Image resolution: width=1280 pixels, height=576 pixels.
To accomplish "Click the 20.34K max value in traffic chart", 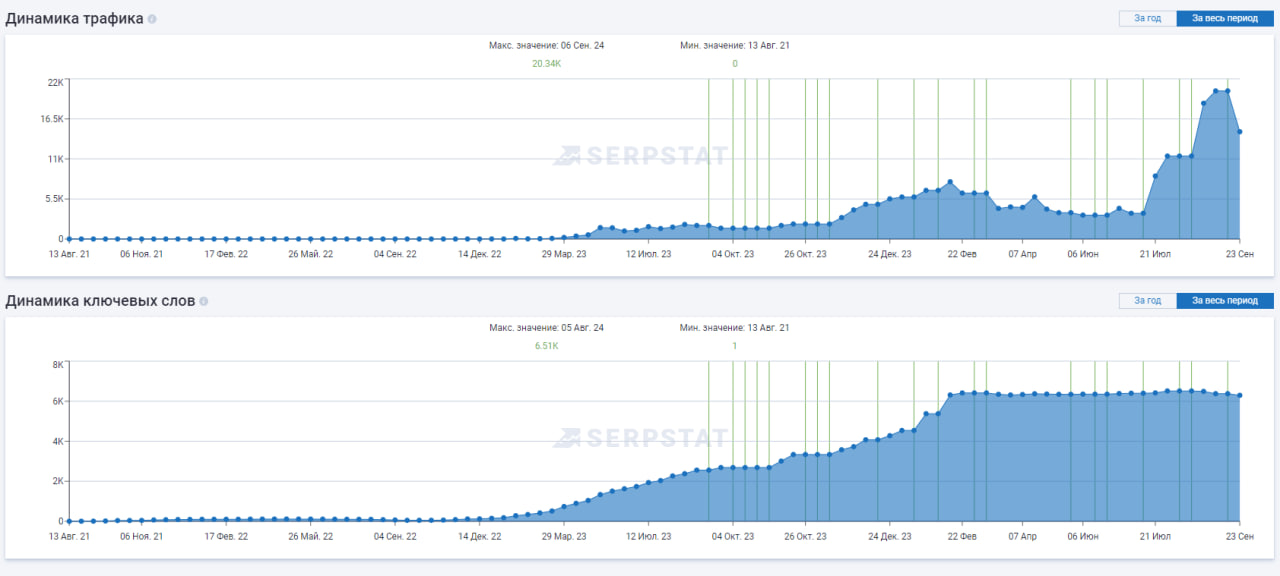I will click(546, 64).
